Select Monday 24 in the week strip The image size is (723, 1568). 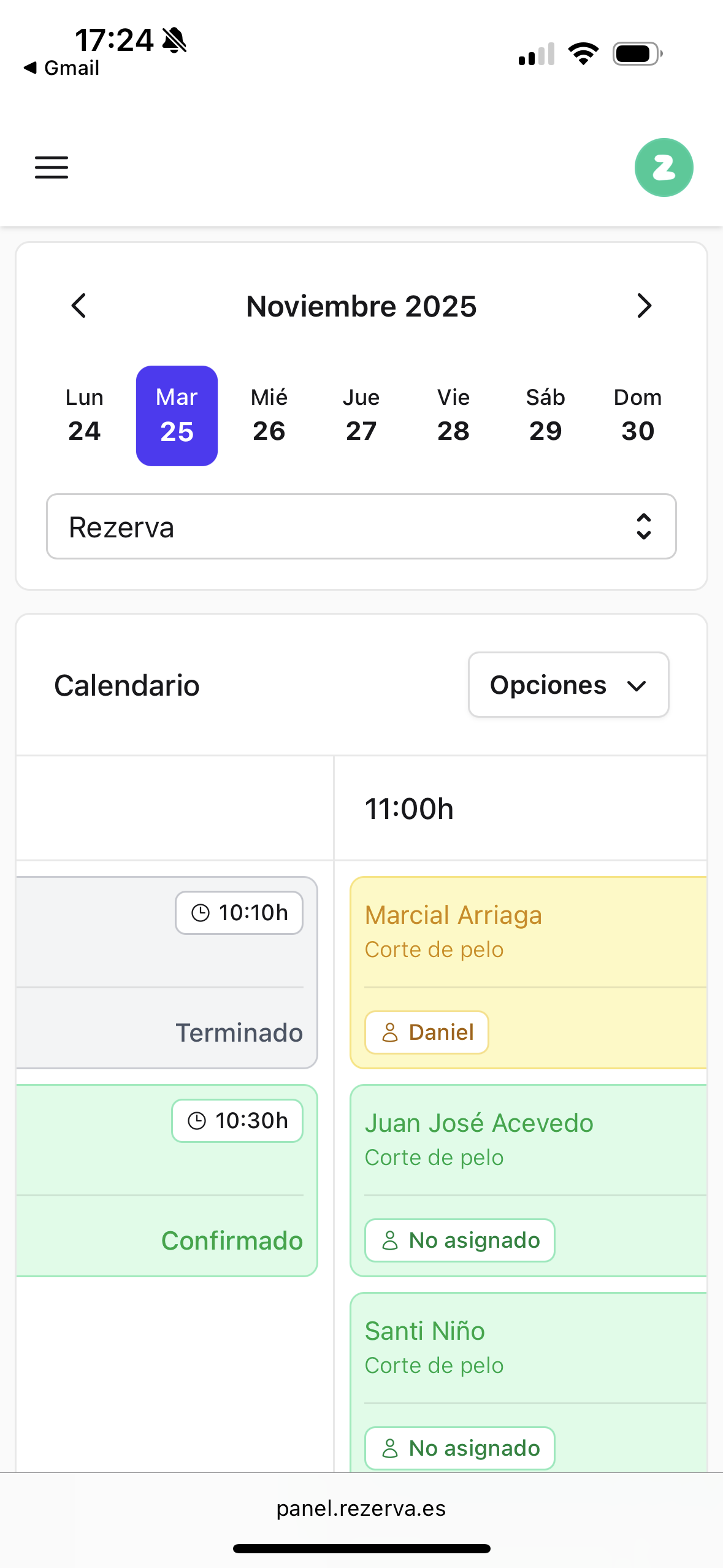[85, 415]
